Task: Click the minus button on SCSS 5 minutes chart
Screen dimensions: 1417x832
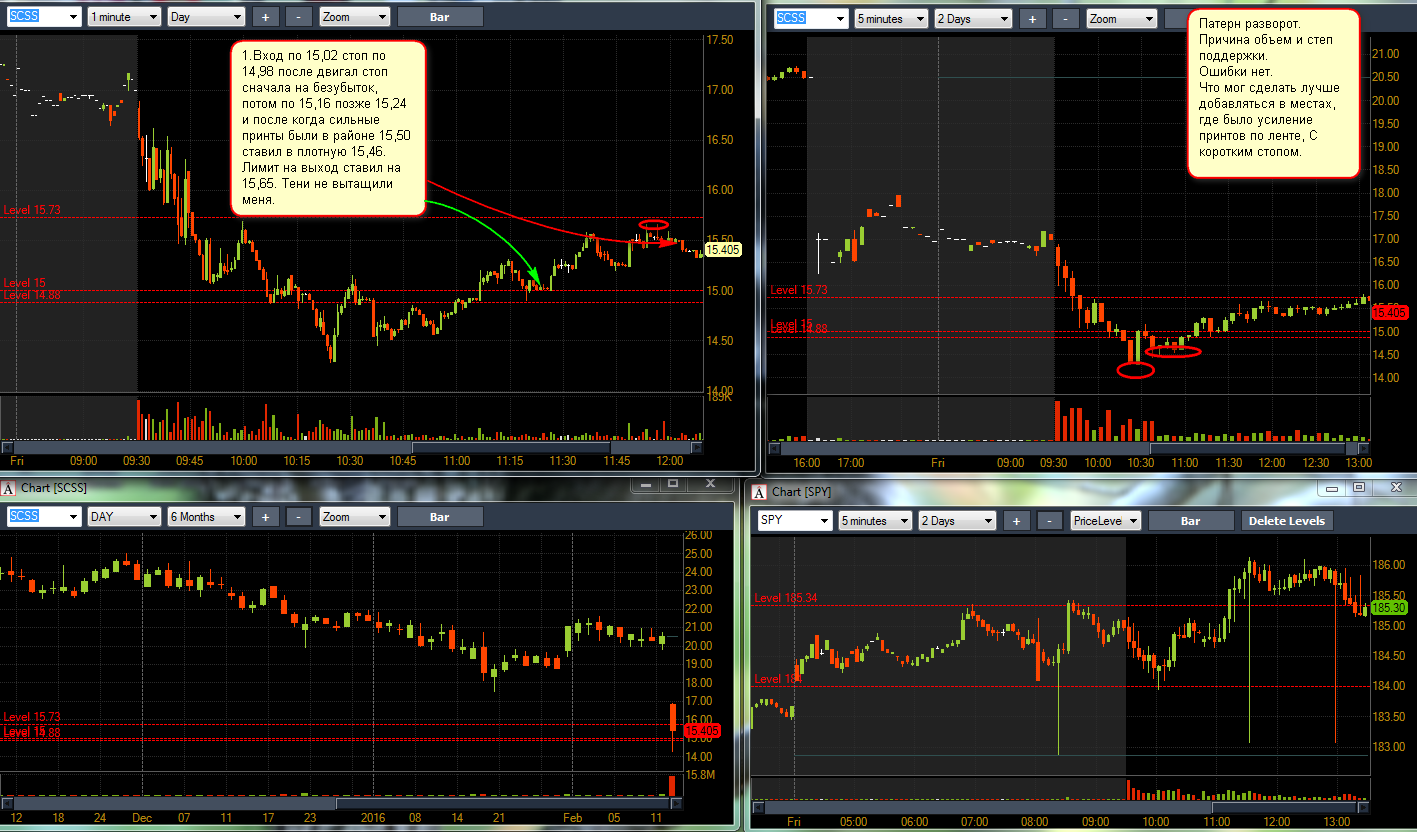Action: click(x=1065, y=19)
